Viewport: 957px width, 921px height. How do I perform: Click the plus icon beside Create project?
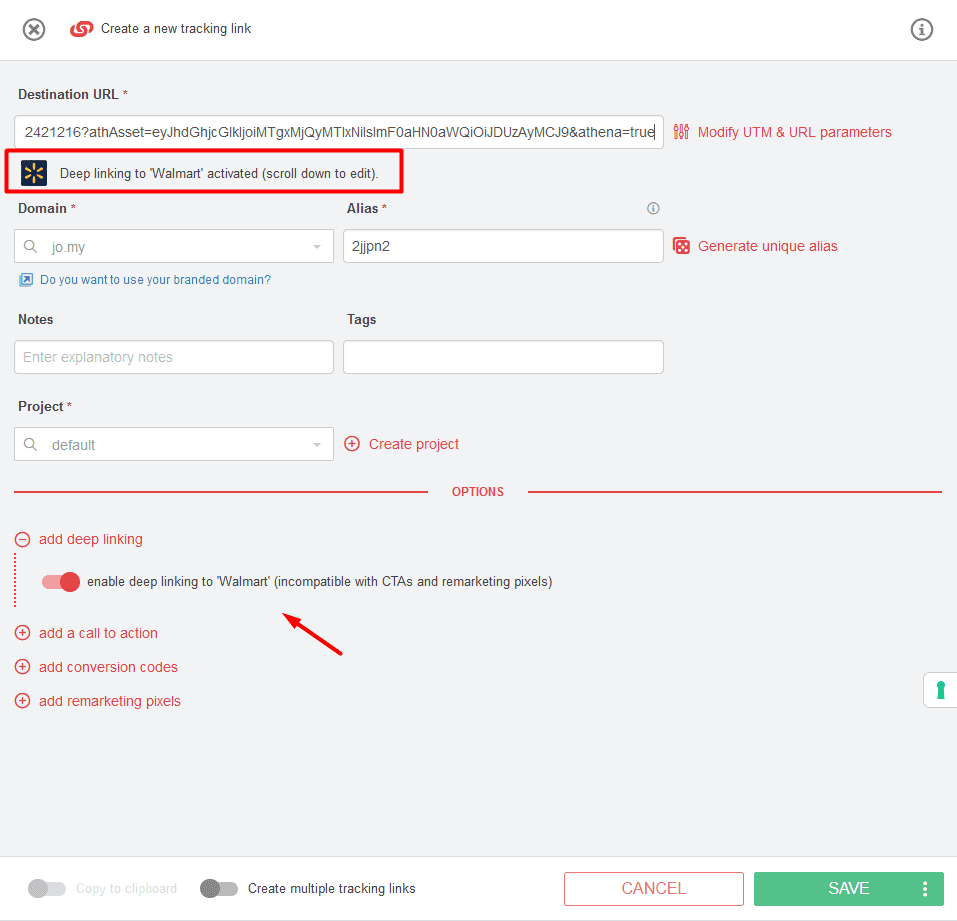coord(352,444)
